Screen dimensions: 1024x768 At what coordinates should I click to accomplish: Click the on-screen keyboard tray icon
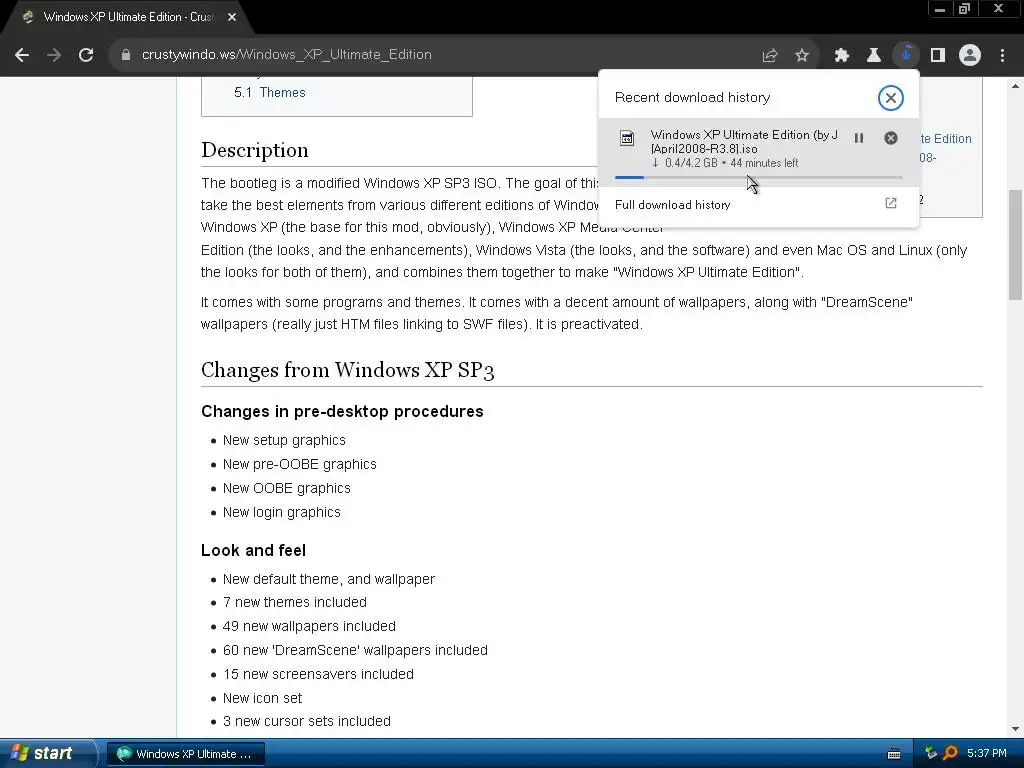pyautogui.click(x=894, y=754)
